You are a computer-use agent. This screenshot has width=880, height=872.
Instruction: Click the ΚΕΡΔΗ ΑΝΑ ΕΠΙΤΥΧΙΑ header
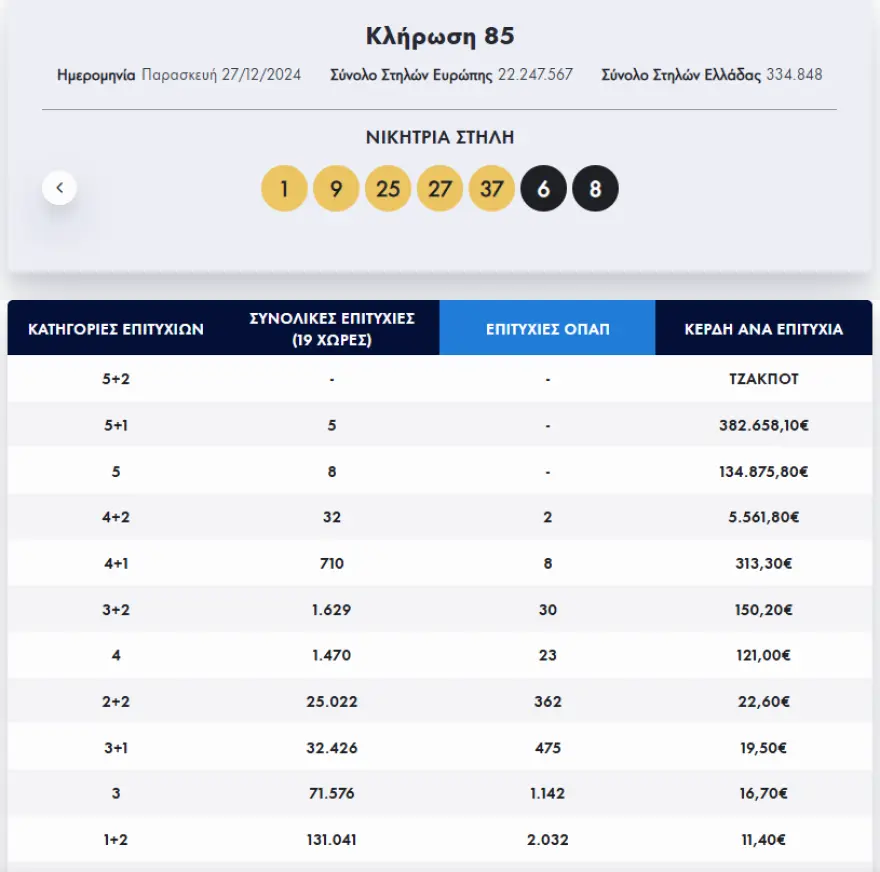pyautogui.click(x=763, y=328)
